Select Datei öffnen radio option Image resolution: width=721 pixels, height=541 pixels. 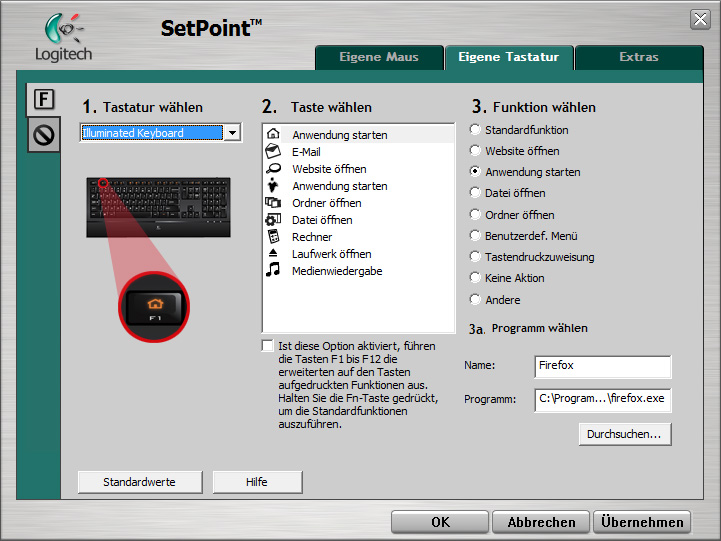pyautogui.click(x=475, y=193)
